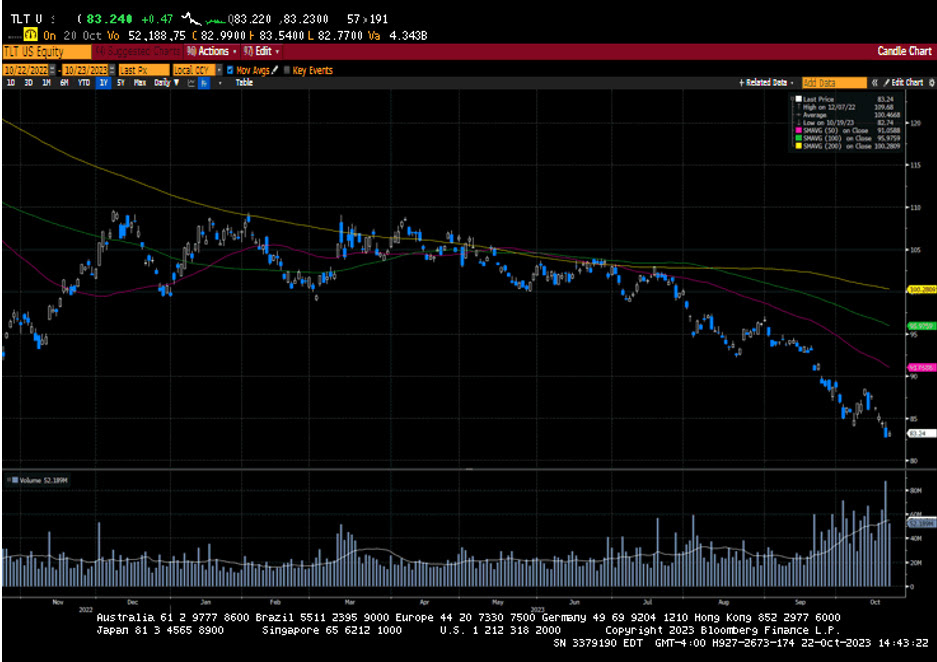Click pencil icon next to Mov Avgs
The height and width of the screenshot is (662, 937).
pyautogui.click(x=274, y=70)
